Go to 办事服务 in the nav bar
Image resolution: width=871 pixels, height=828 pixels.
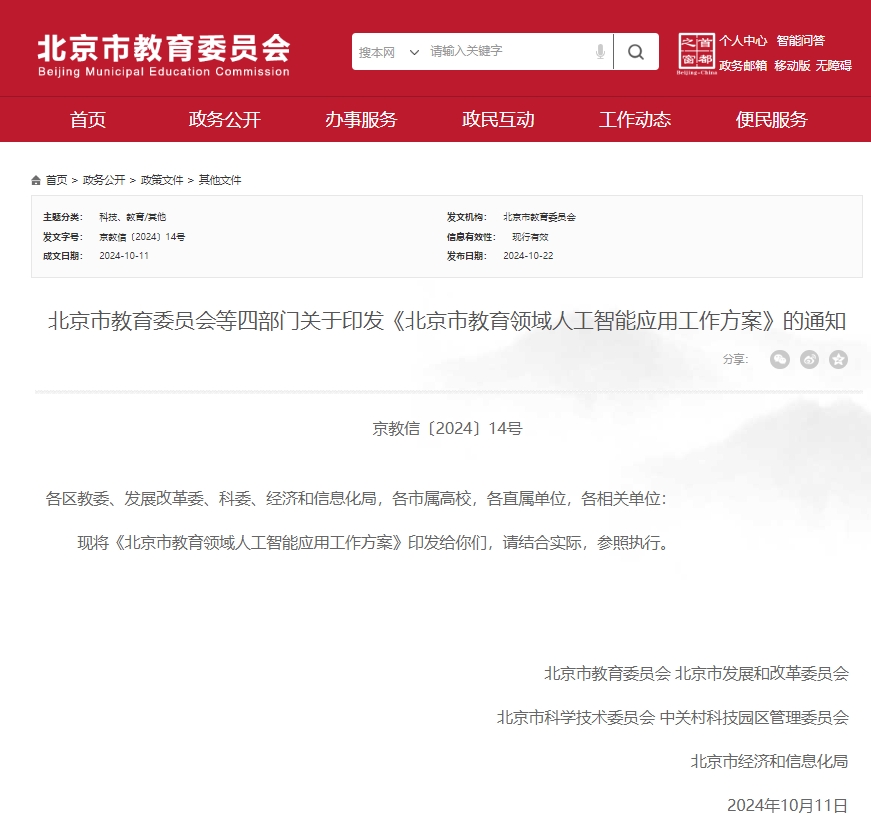(x=361, y=120)
